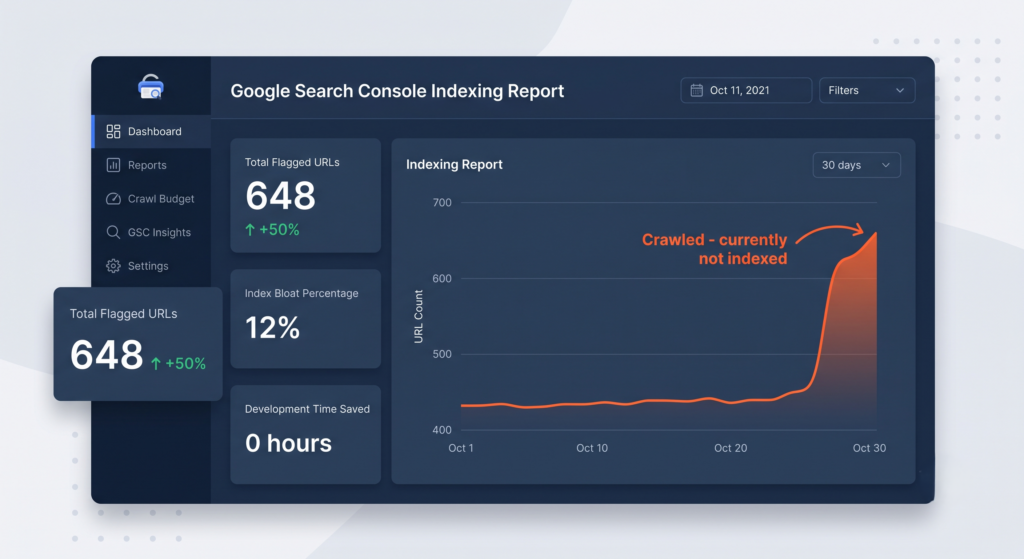
Task: Click the Index Bloat Percentage label
Action: [x=302, y=293]
